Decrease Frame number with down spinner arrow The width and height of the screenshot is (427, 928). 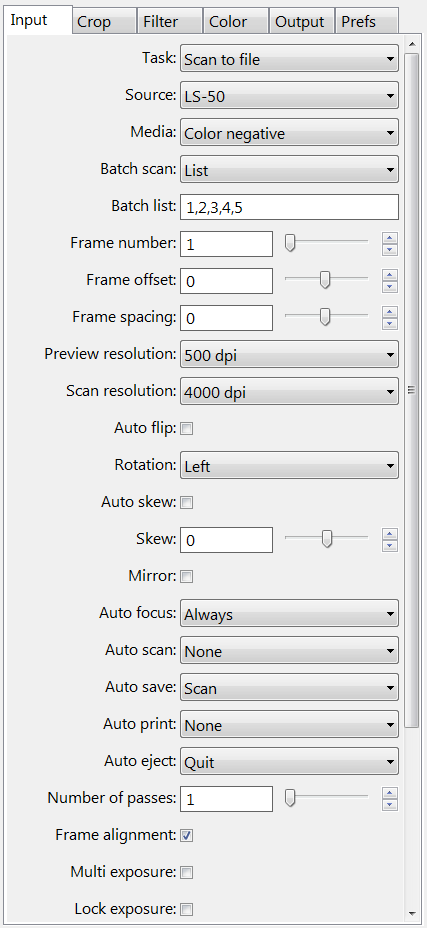(x=390, y=250)
